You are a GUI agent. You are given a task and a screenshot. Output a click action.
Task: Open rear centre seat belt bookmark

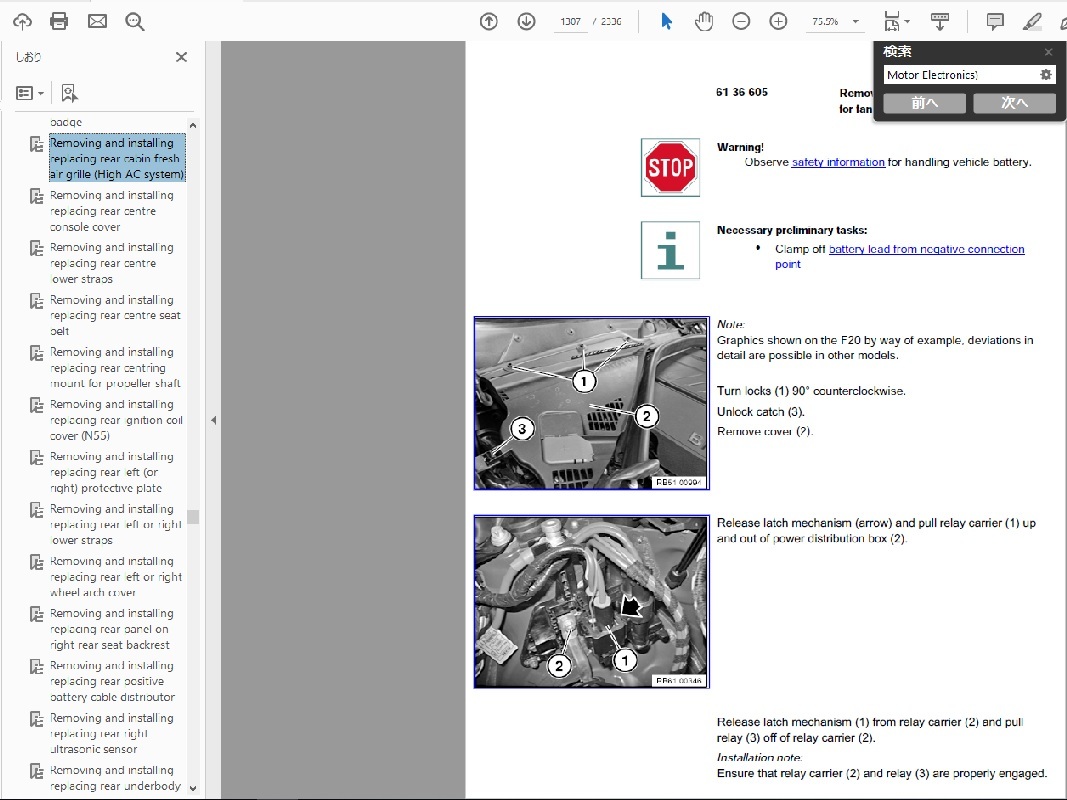(x=115, y=316)
